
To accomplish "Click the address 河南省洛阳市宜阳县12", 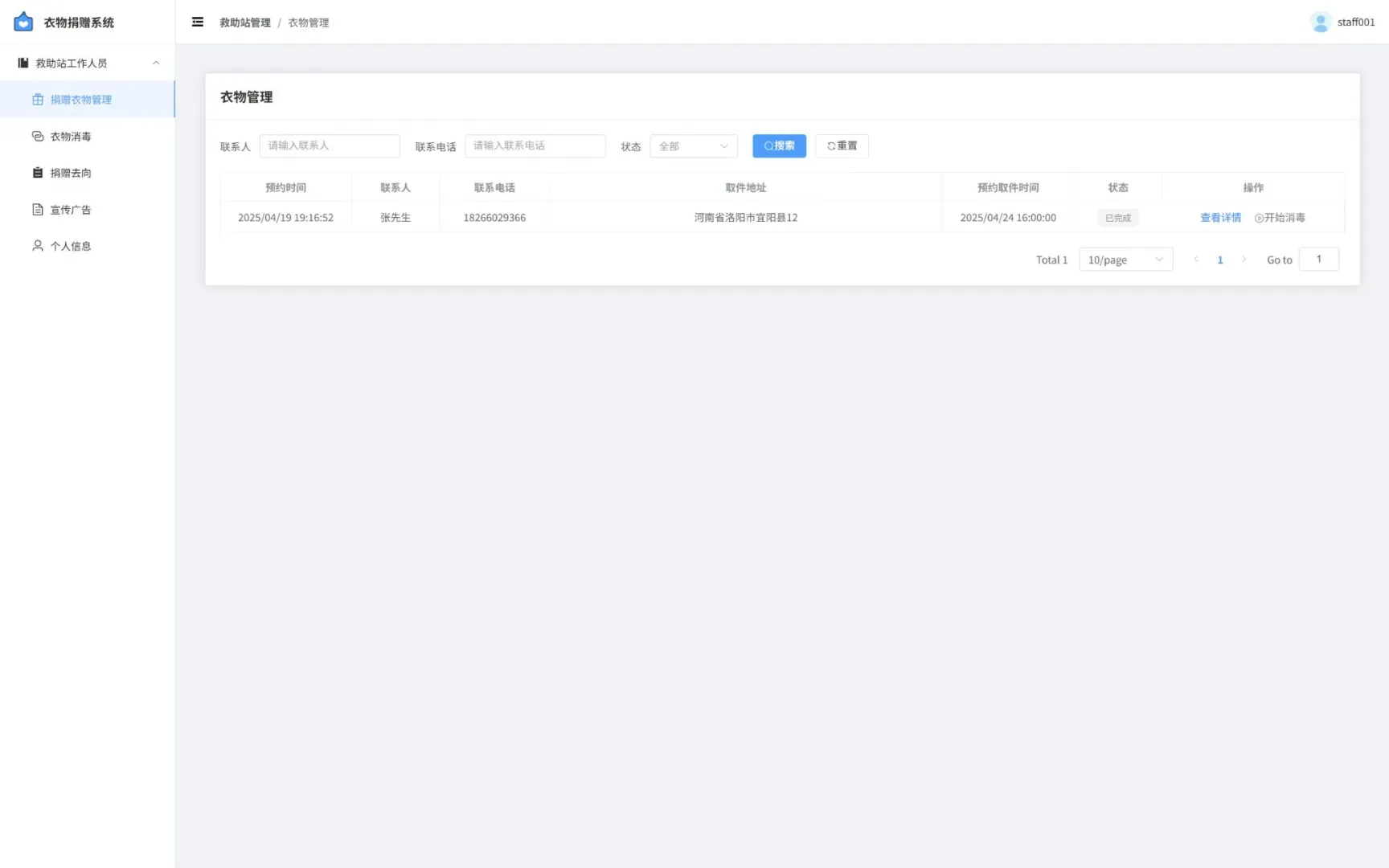I will click(x=746, y=218).
